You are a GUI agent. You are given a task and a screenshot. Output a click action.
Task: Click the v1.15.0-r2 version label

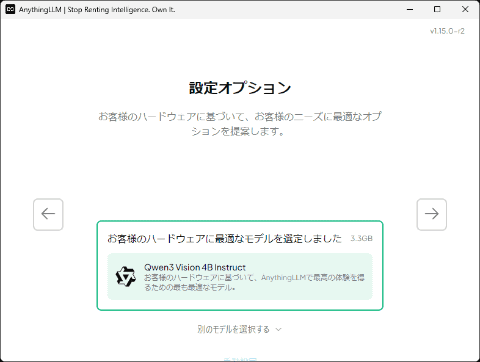tap(447, 31)
